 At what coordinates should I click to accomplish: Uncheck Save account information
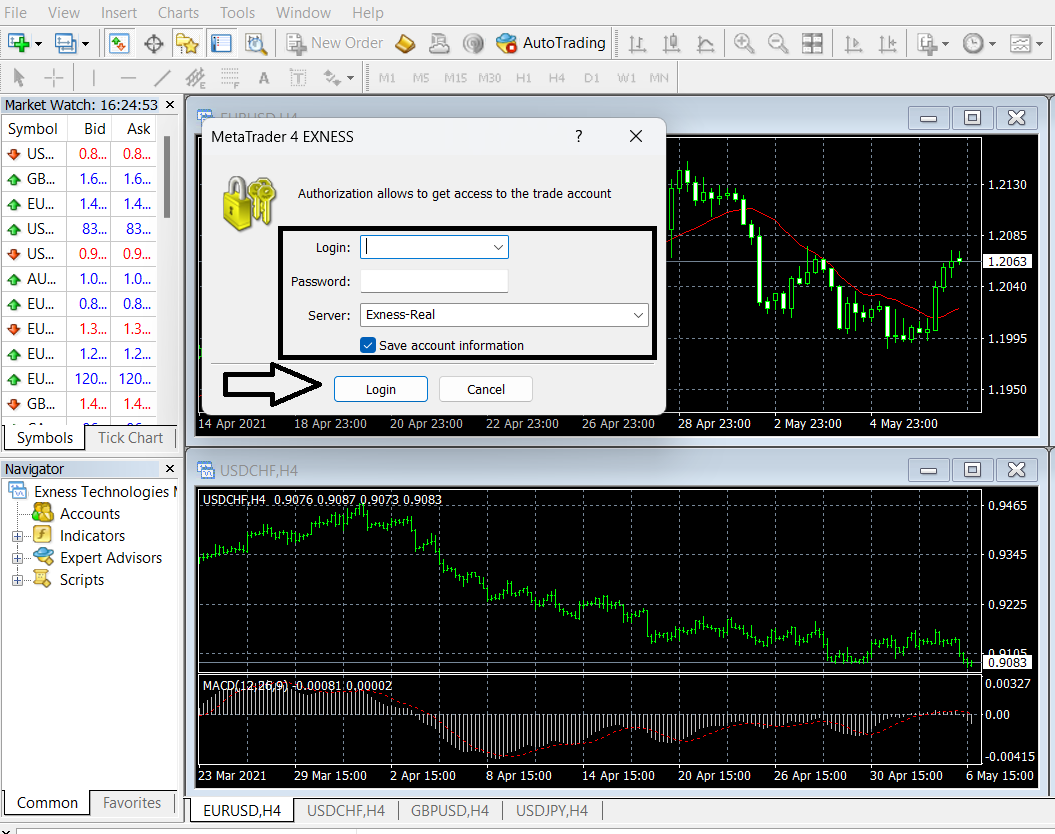(368, 345)
